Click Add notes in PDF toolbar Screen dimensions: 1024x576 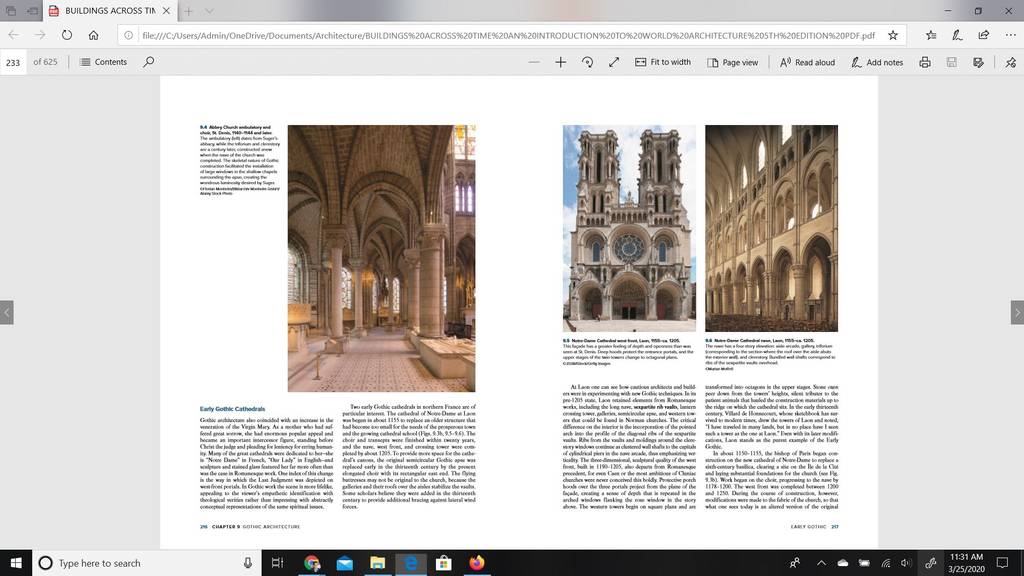pyautogui.click(x=876, y=62)
